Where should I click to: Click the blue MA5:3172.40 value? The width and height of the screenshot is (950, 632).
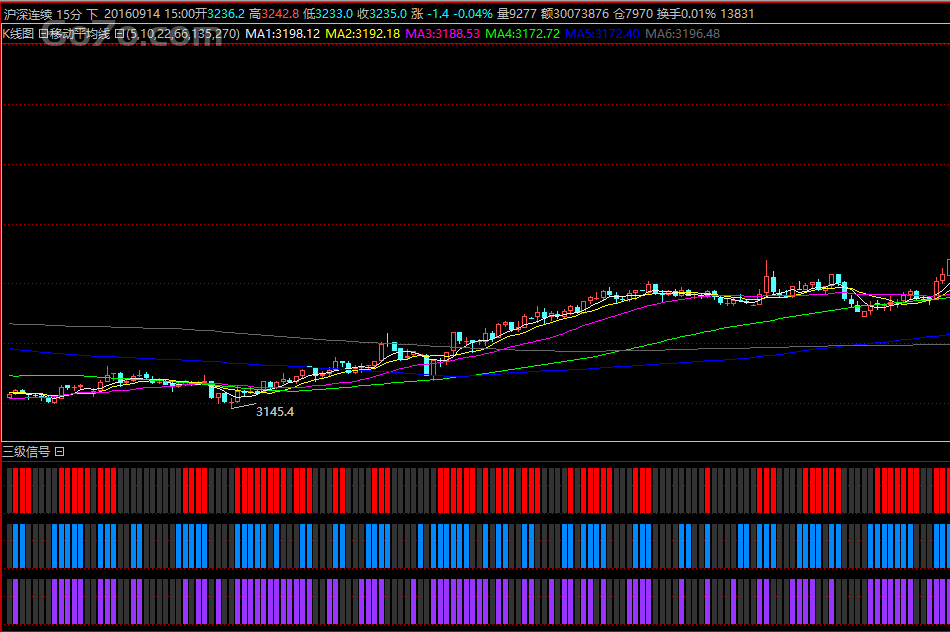602,34
